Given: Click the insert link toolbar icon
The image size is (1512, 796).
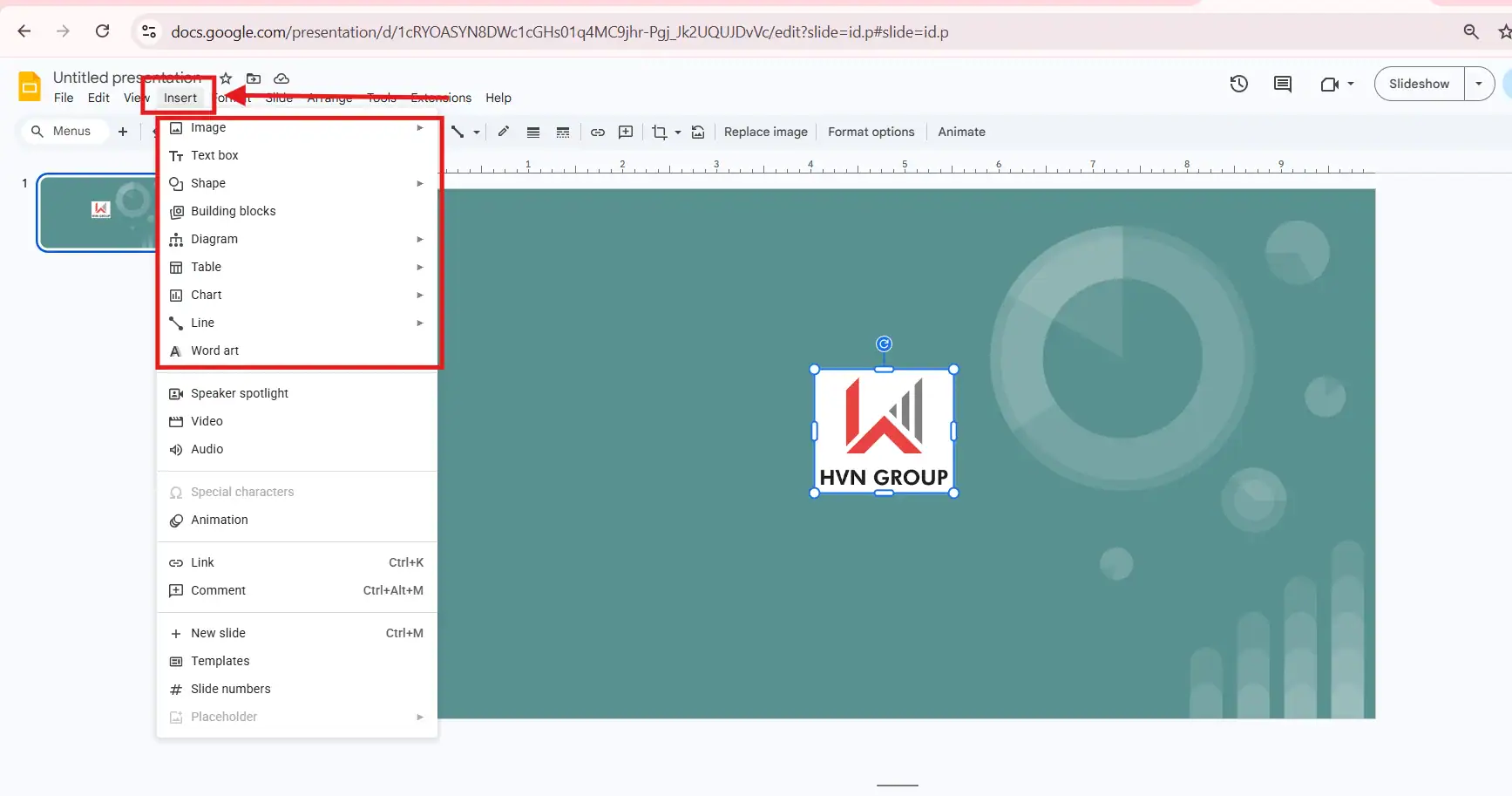Looking at the screenshot, I should point(598,133).
